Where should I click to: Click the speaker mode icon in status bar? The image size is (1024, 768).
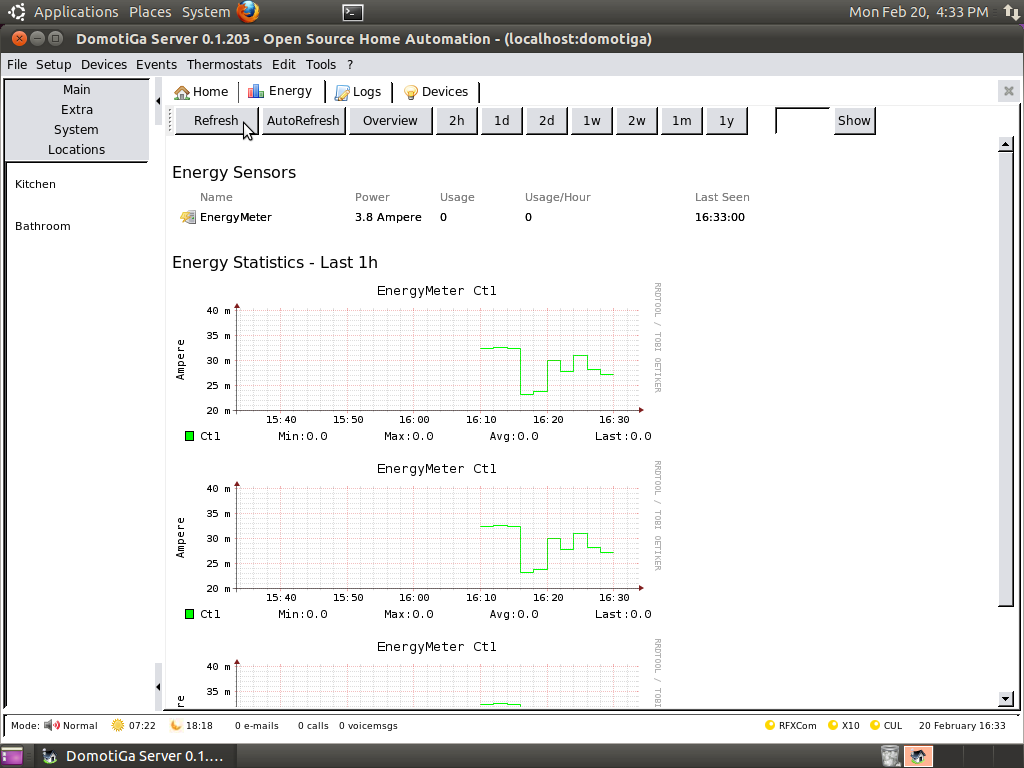tap(52, 726)
